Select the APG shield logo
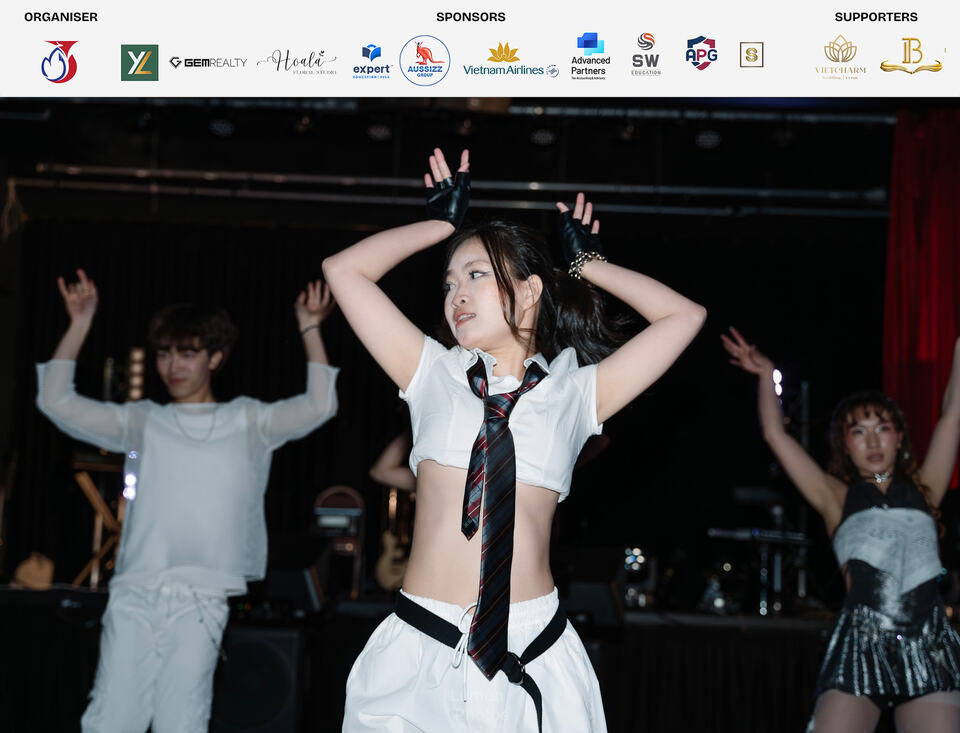This screenshot has height=733, width=960. pos(701,53)
